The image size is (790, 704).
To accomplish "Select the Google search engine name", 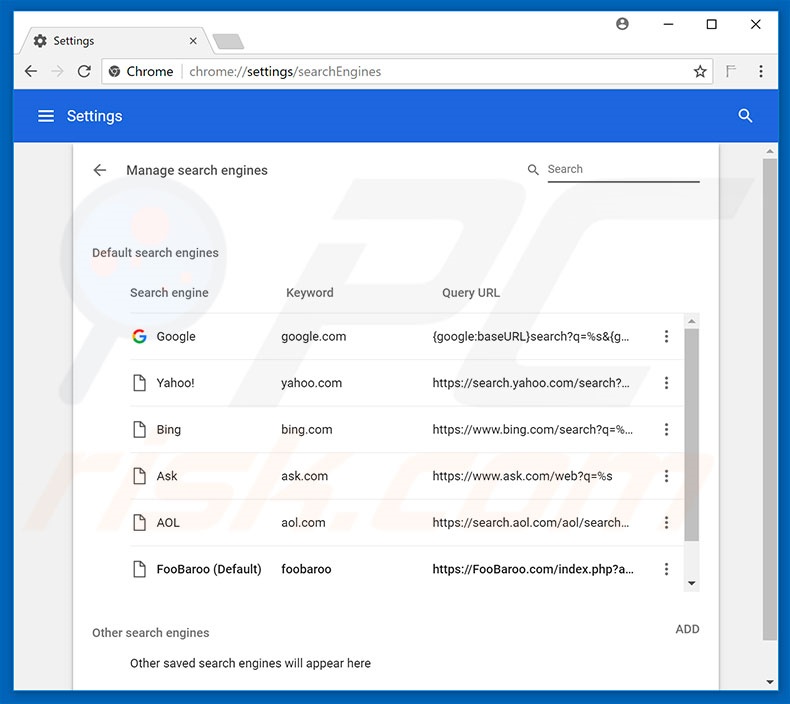I will tap(176, 336).
